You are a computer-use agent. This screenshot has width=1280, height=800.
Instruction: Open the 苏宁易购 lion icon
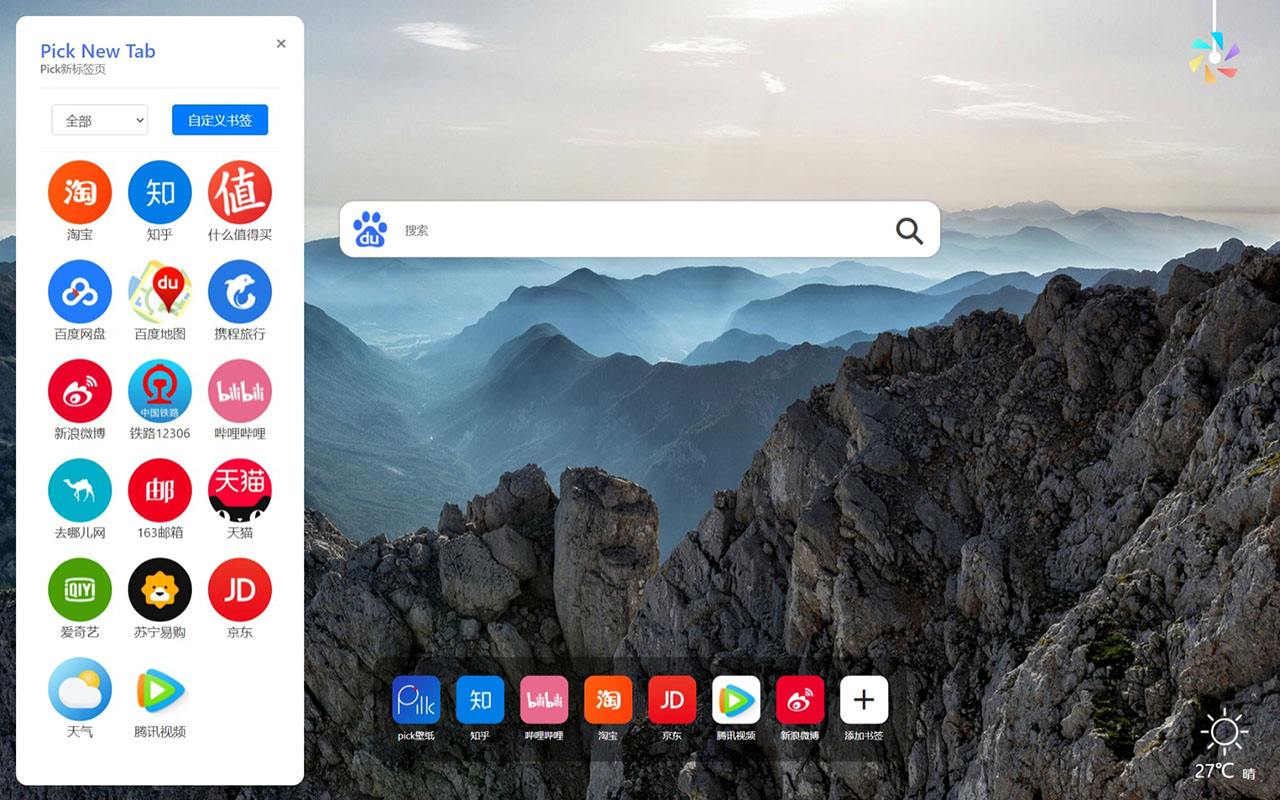click(160, 590)
